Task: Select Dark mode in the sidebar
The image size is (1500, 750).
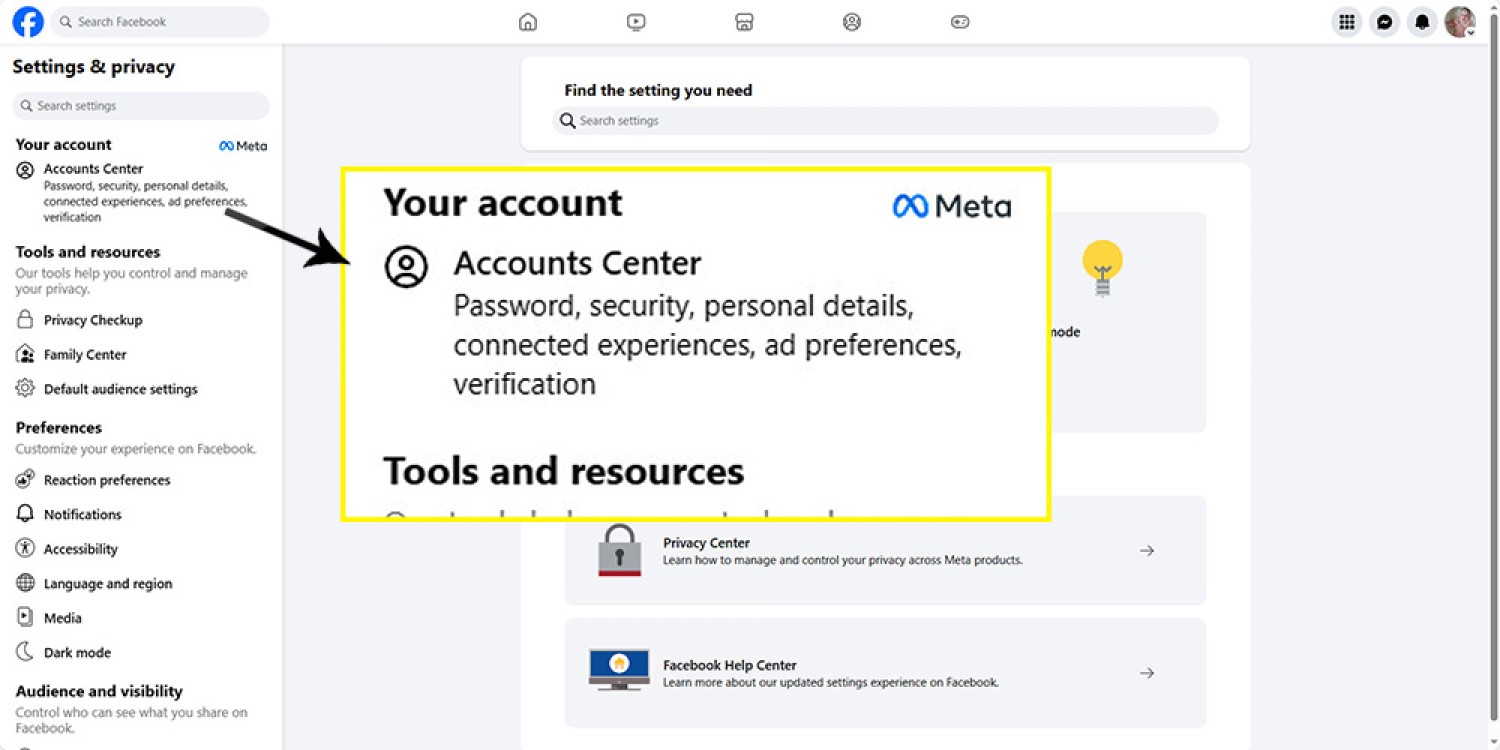Action: click(x=77, y=653)
